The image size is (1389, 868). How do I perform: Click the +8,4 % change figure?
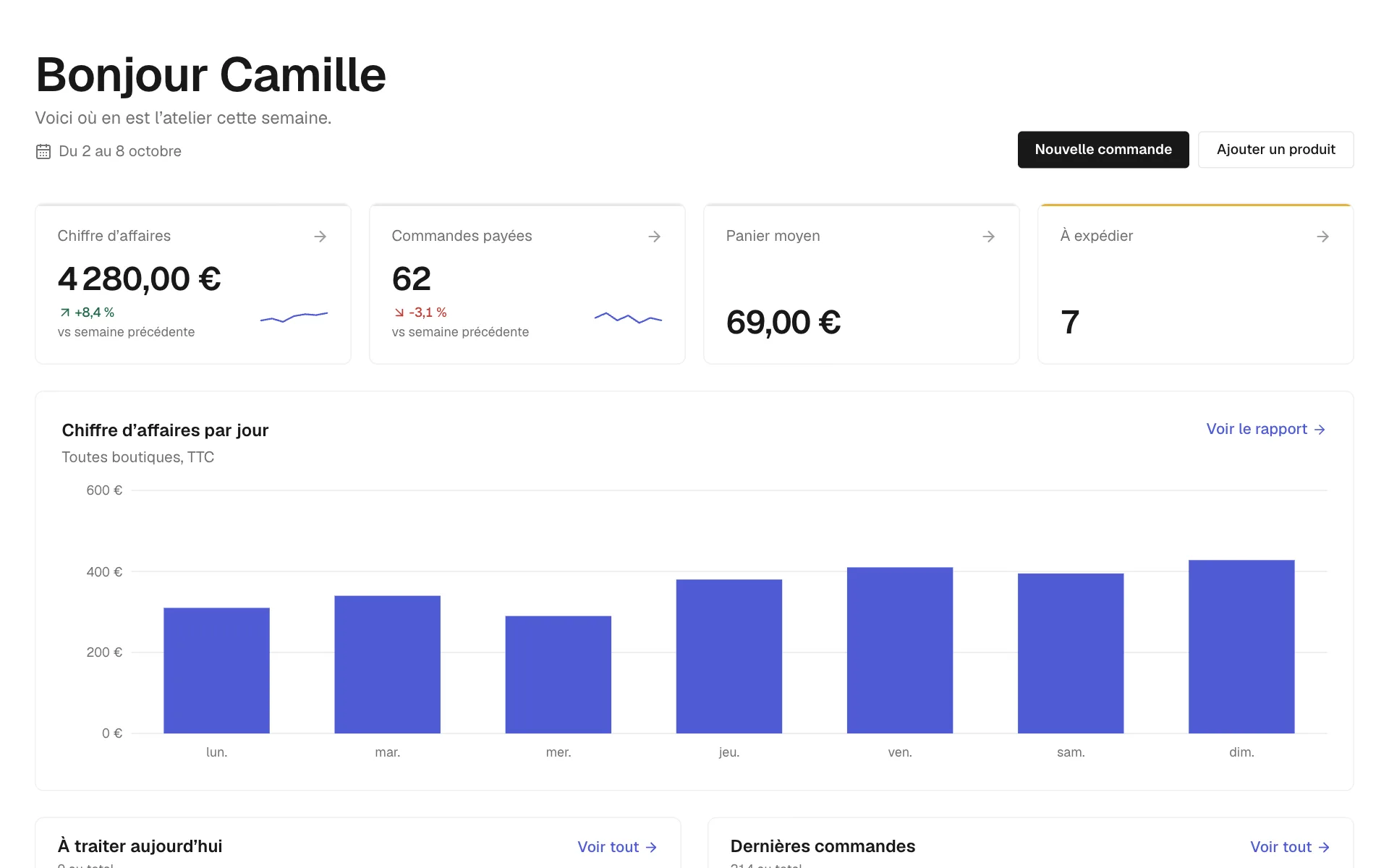(95, 312)
